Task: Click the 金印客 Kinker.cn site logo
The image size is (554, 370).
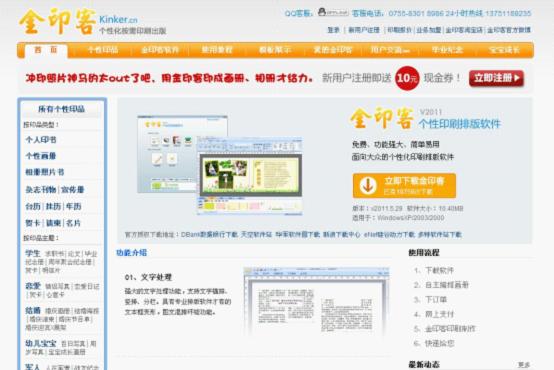Action: [x=93, y=22]
